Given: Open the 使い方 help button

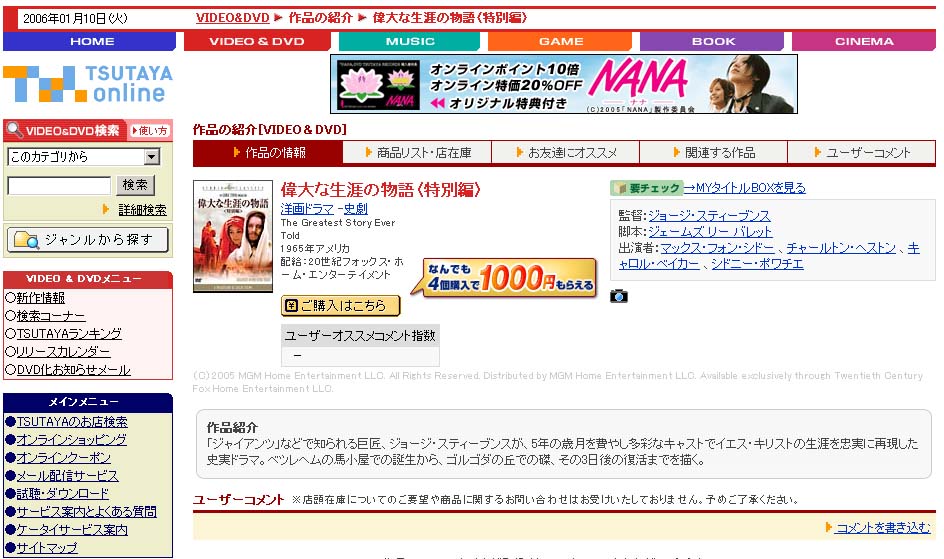Looking at the screenshot, I should point(151,131).
